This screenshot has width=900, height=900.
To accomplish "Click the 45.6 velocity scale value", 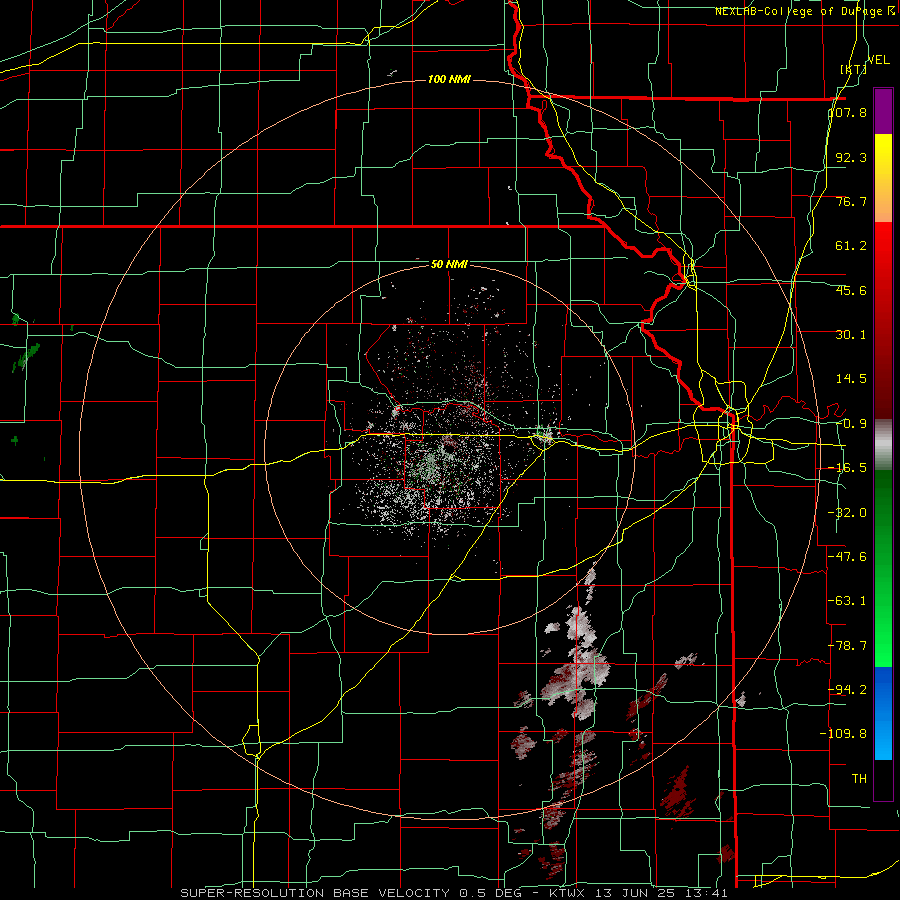I will pyautogui.click(x=851, y=290).
